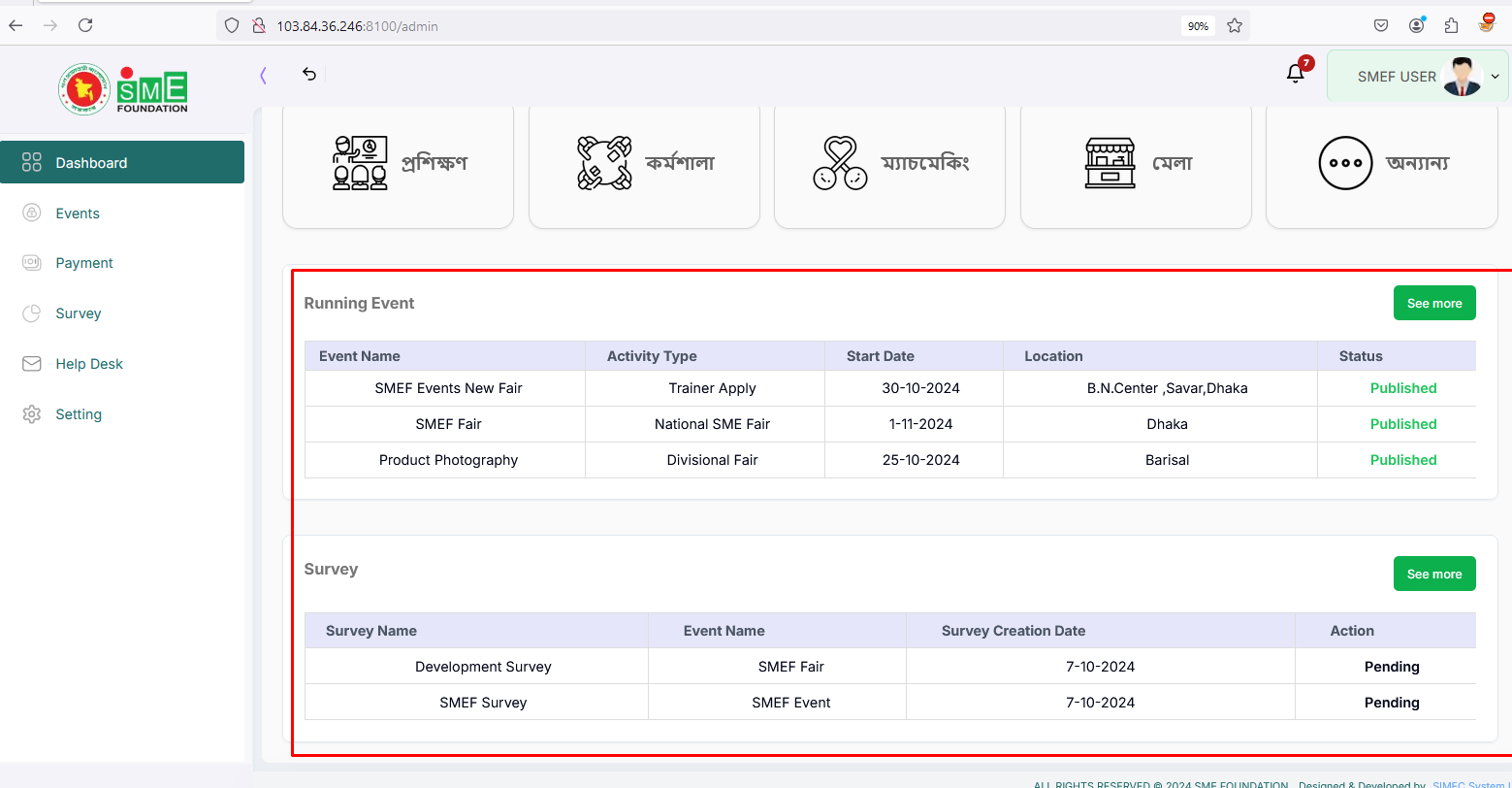Click the undo back arrow icon
The width and height of the screenshot is (1512, 788).
tap(308, 74)
